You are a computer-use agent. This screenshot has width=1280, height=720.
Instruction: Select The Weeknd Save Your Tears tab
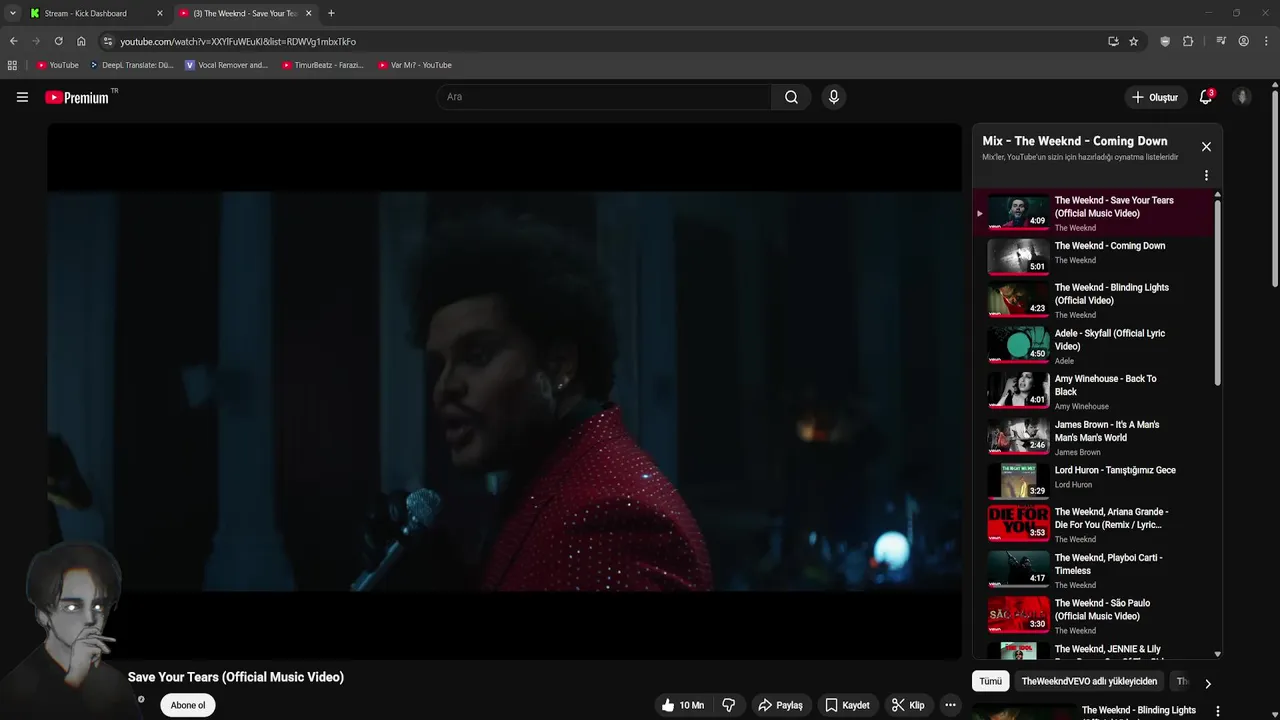pos(245,13)
